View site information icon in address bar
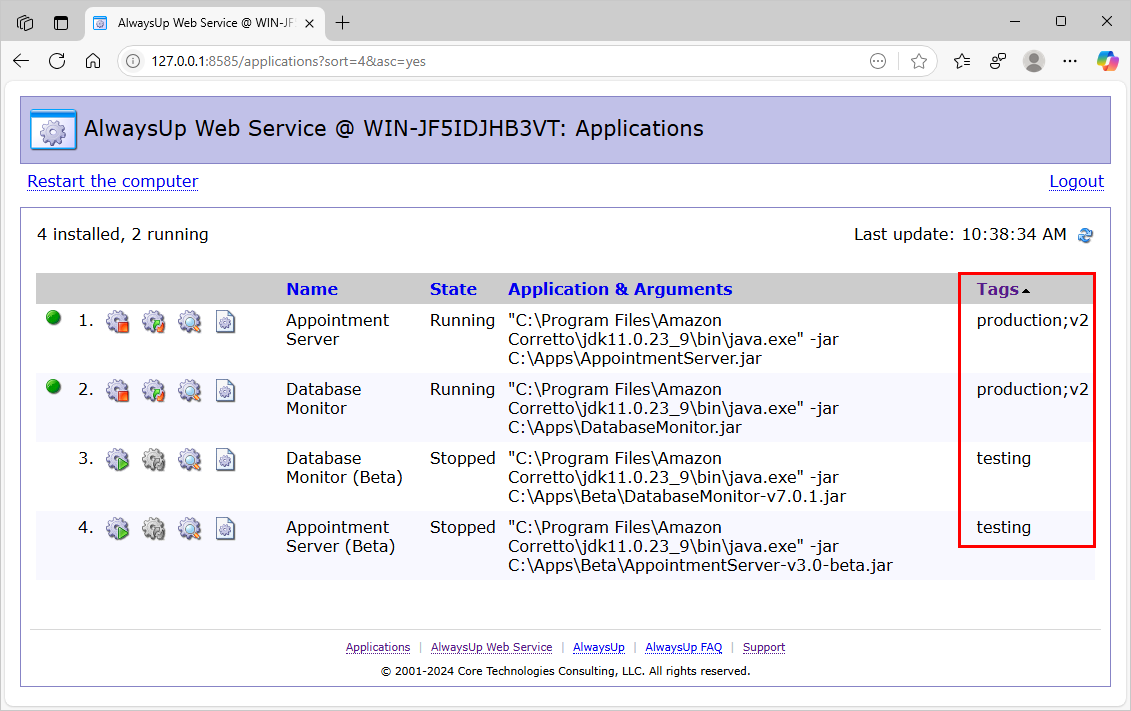Screen dimensions: 1131x711 coord(133,61)
